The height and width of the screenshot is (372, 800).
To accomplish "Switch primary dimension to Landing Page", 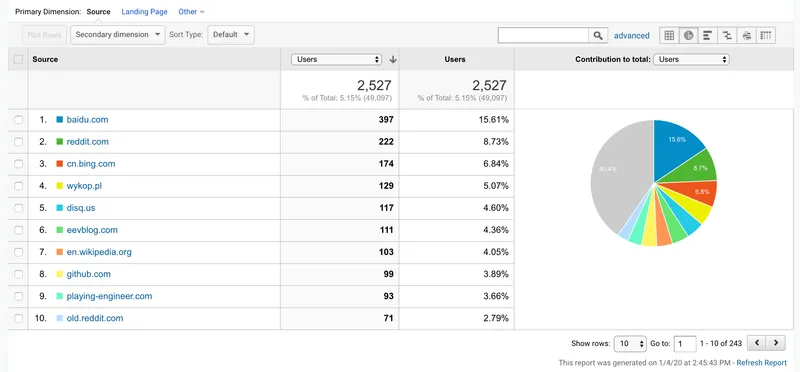I will (144, 11).
